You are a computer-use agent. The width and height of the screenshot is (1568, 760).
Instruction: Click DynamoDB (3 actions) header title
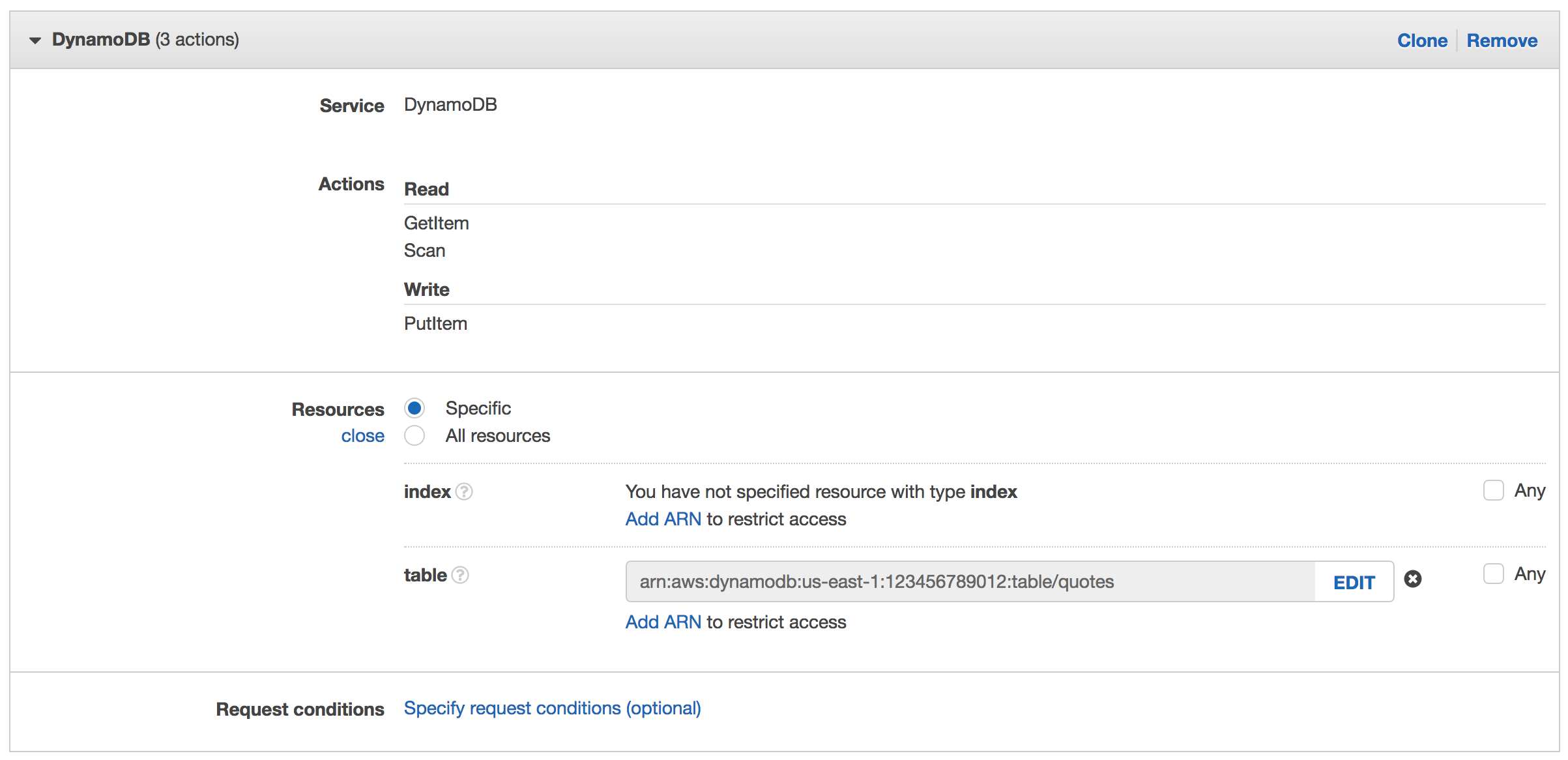pos(145,40)
